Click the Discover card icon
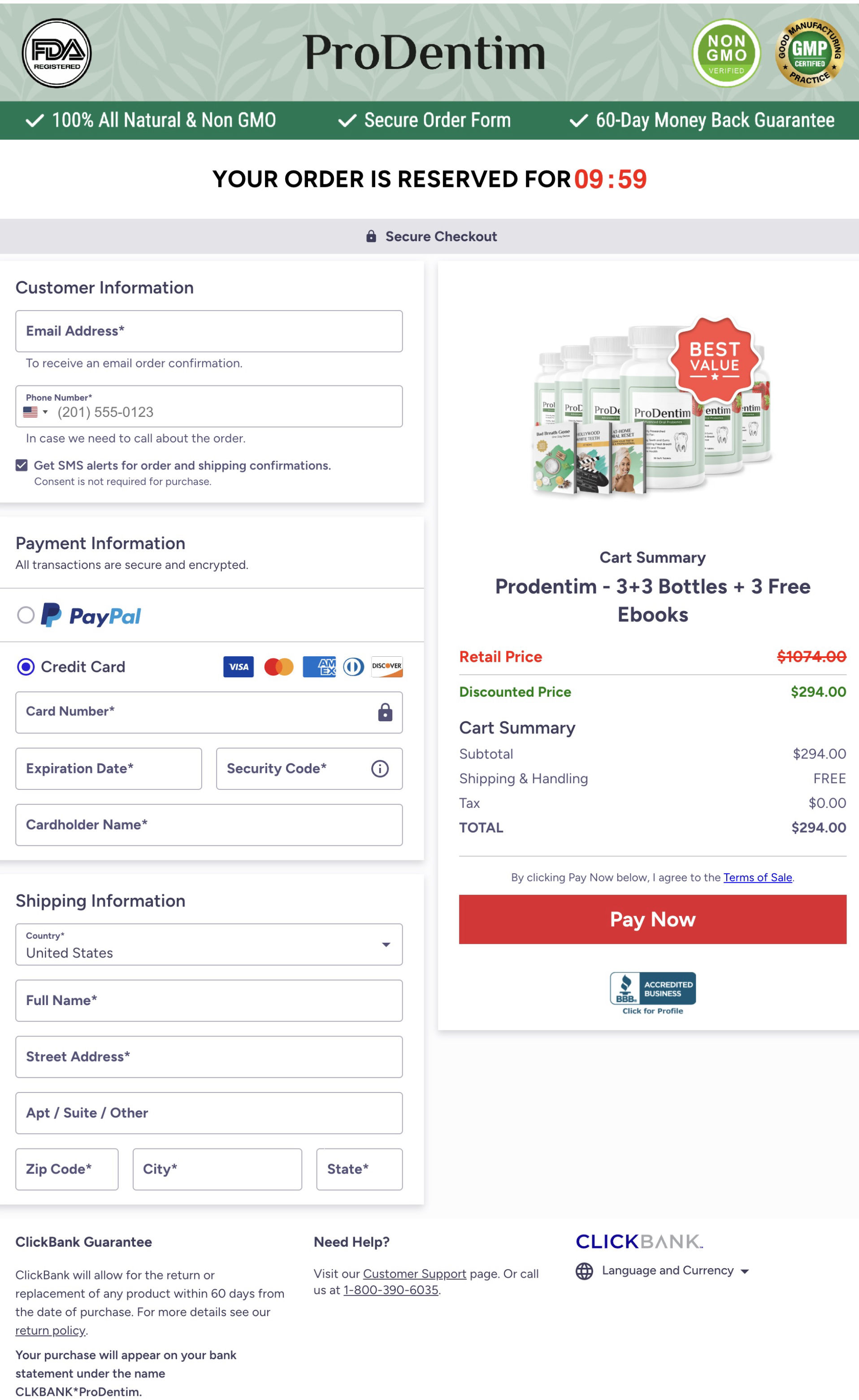Image resolution: width=859 pixels, height=1400 pixels. (x=387, y=667)
